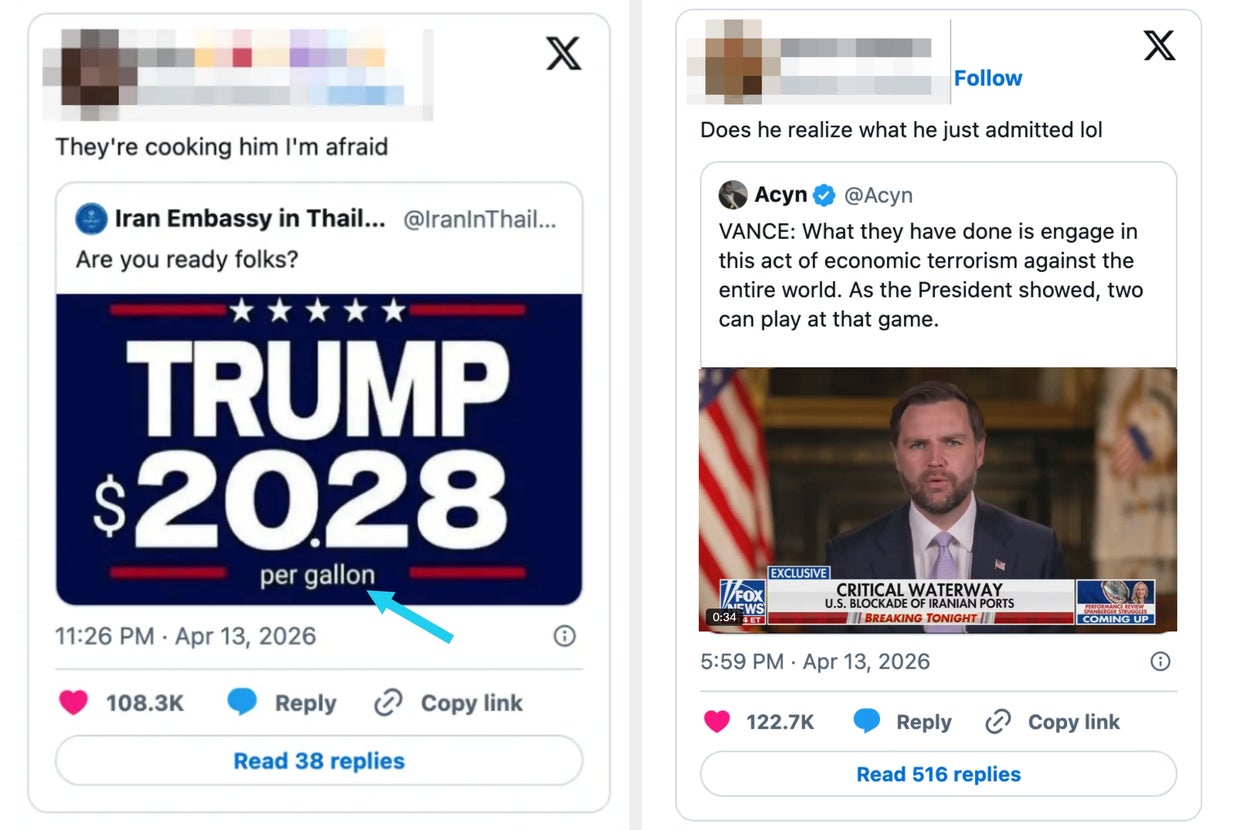Click the Iran Embassy profile avatar

click(91, 219)
